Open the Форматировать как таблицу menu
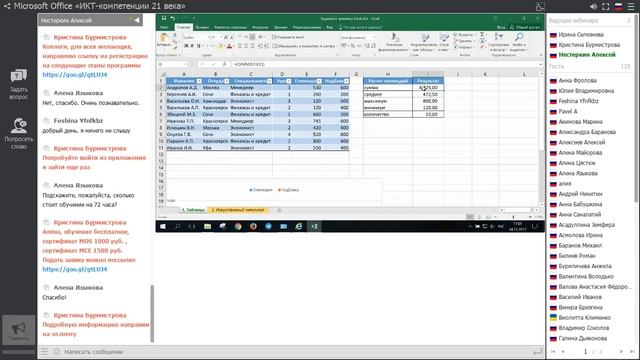The height and width of the screenshot is (360, 640). pos(424,42)
